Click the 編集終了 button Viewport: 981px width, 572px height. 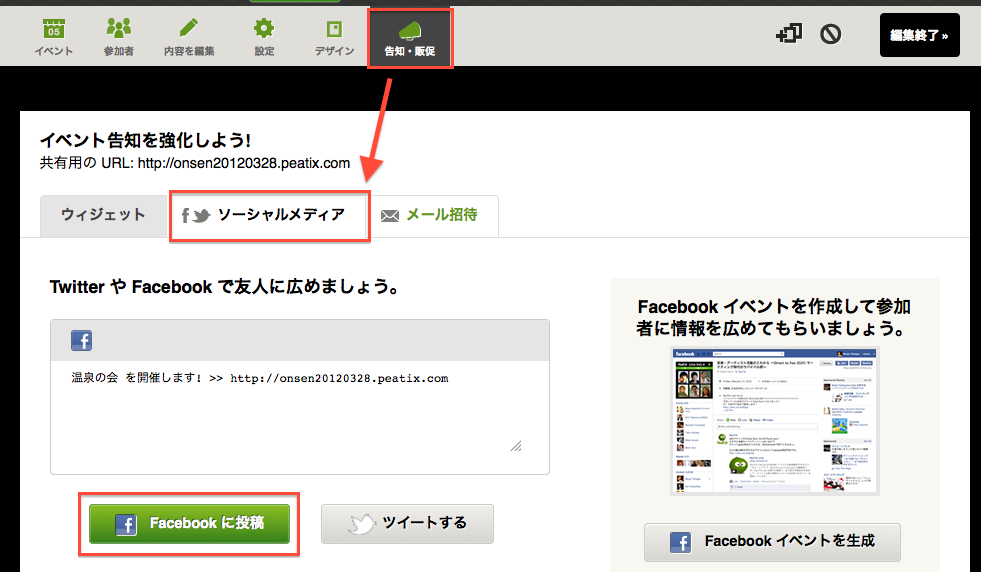[x=919, y=35]
